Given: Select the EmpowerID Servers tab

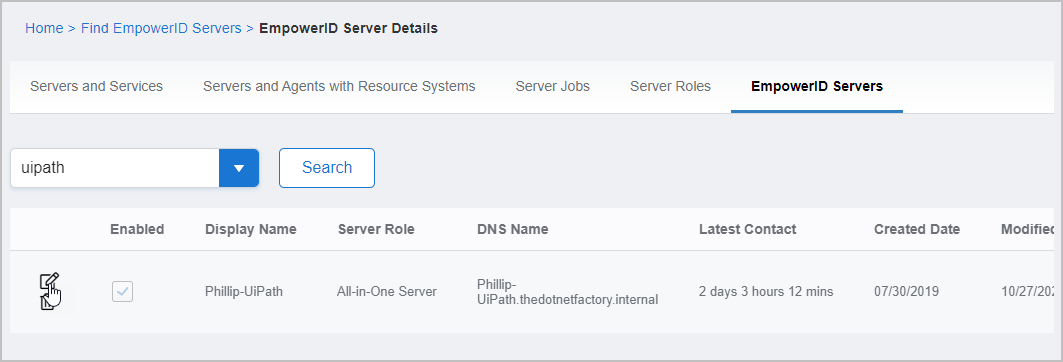Looking at the screenshot, I should click(817, 87).
